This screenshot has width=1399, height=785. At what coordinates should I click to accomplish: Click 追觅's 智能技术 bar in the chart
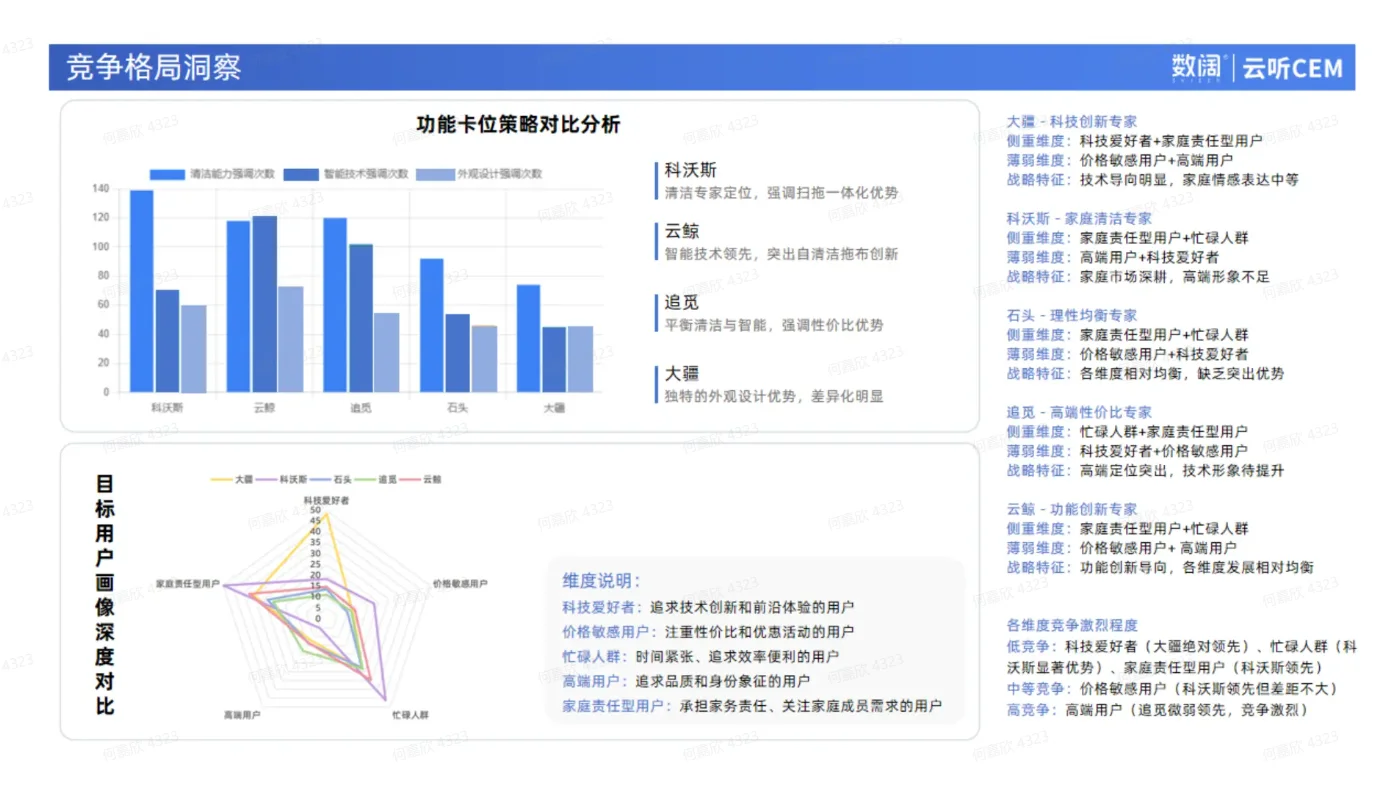point(361,318)
